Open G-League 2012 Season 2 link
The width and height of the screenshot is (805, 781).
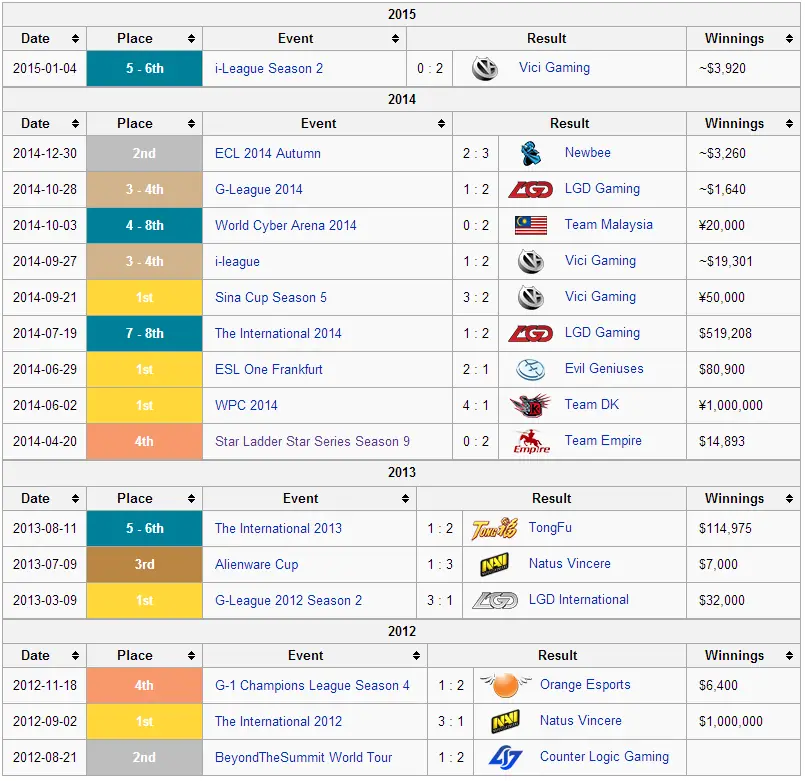(288, 600)
